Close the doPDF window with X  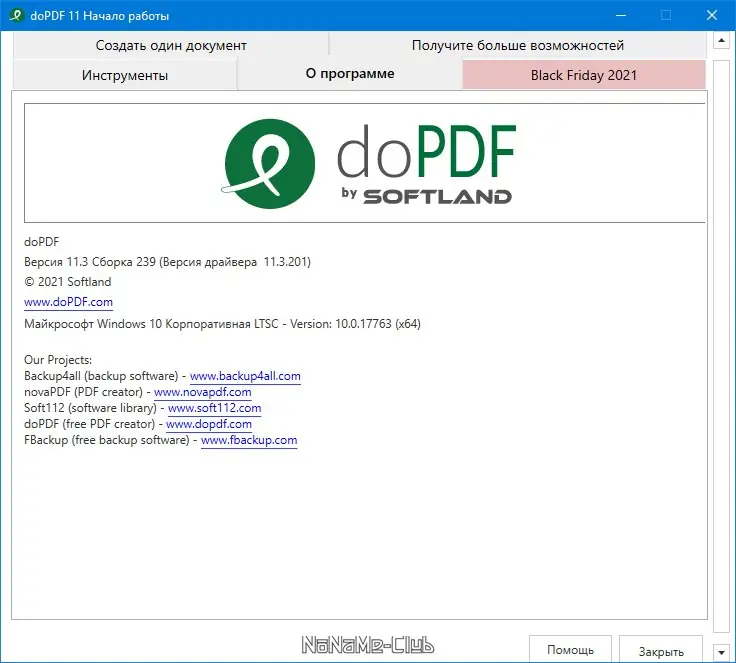(712, 15)
